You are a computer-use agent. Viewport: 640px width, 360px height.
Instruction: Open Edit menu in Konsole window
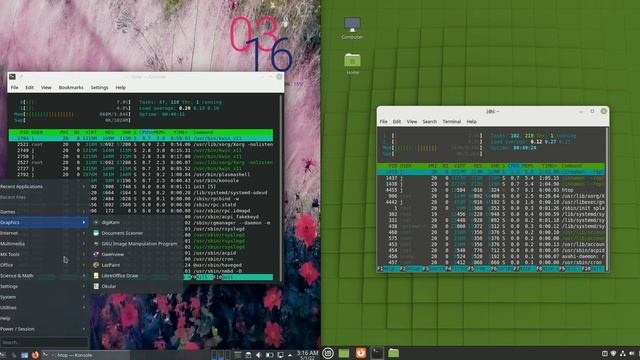[29, 87]
